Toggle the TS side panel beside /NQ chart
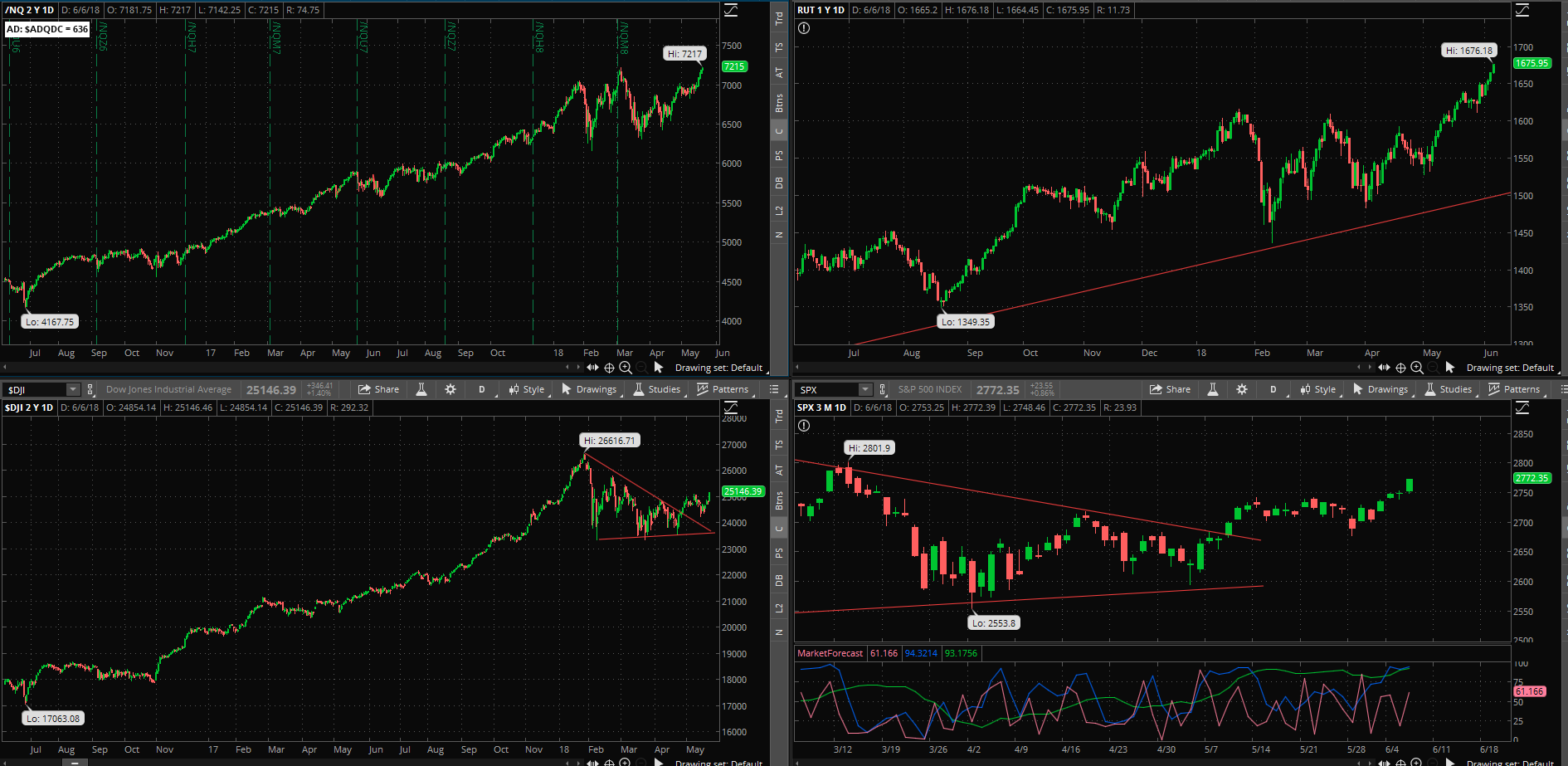Viewport: 1568px width, 766px height. pyautogui.click(x=779, y=47)
